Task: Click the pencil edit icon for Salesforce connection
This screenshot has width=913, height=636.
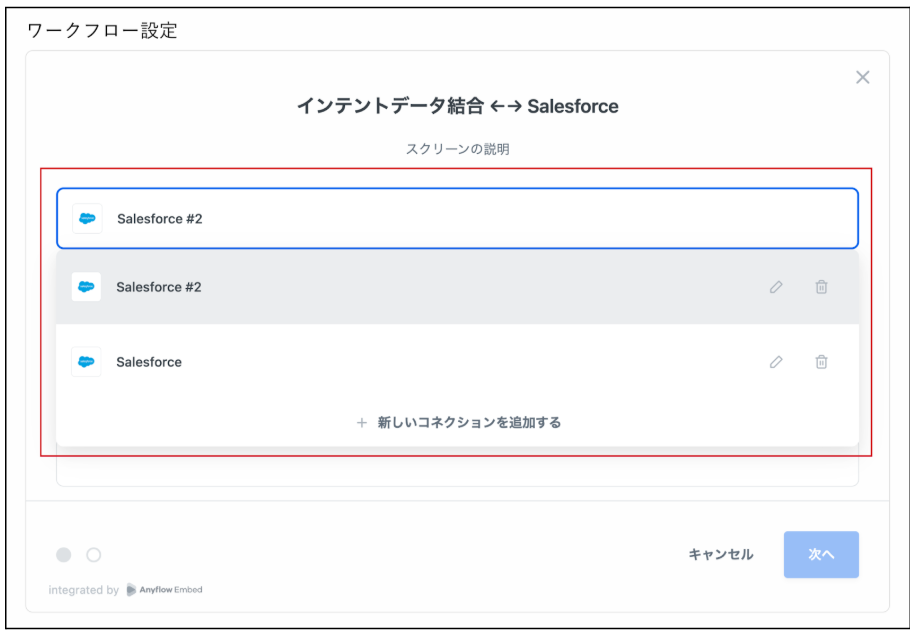Action: (777, 362)
